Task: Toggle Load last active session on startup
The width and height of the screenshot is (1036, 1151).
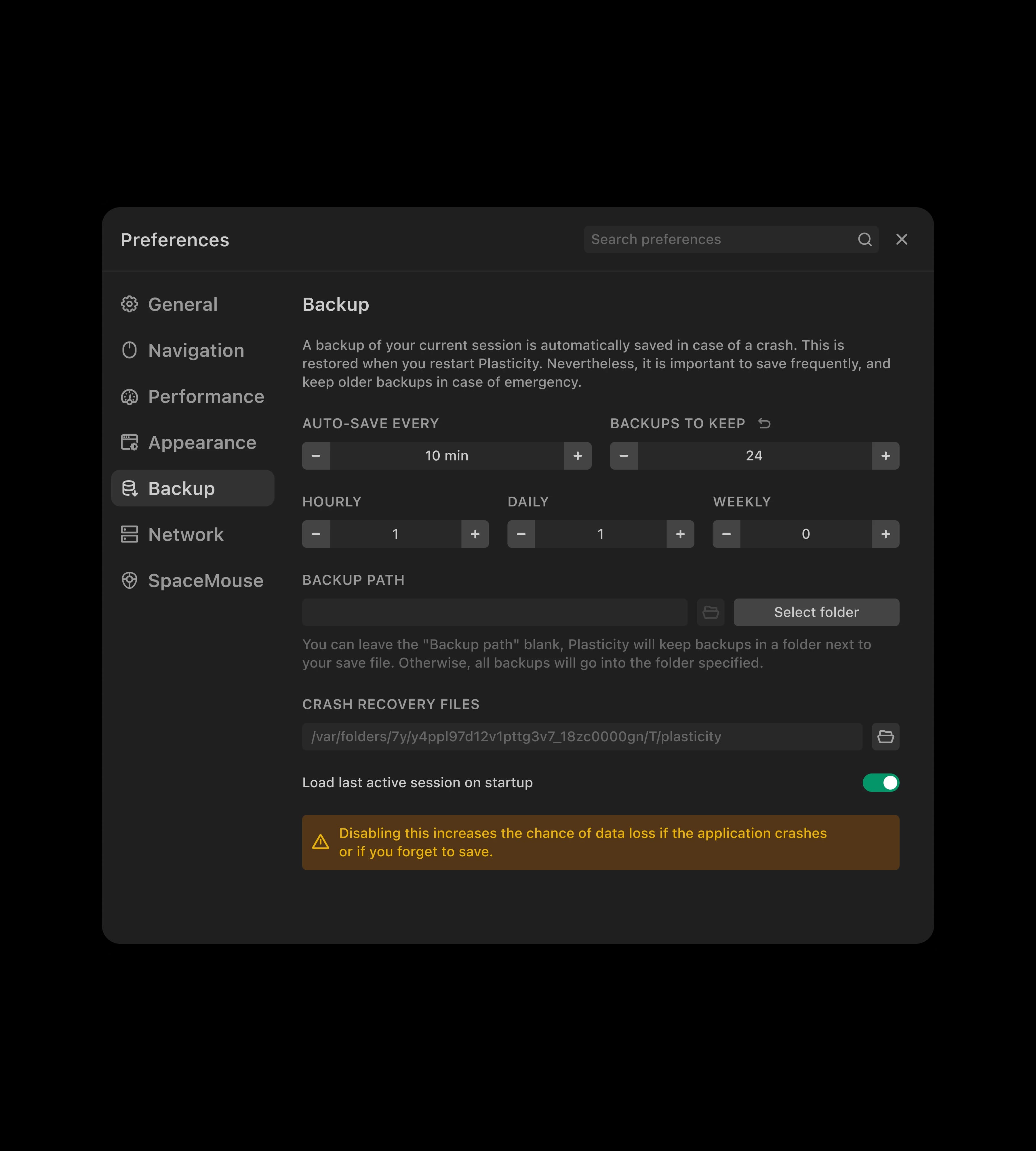Action: click(x=881, y=783)
